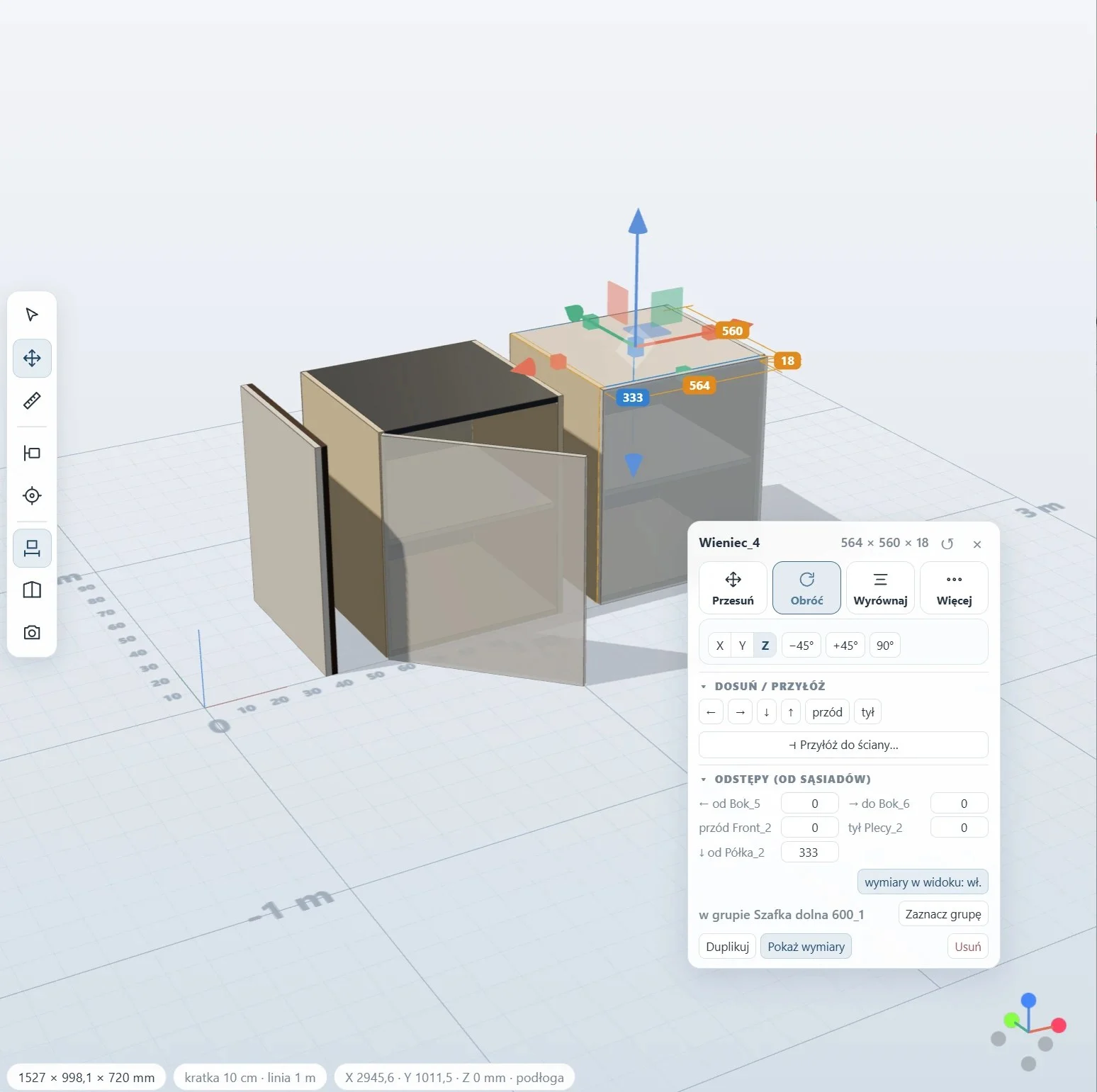Rotate by 90° button
1097x1092 pixels.
click(x=885, y=646)
